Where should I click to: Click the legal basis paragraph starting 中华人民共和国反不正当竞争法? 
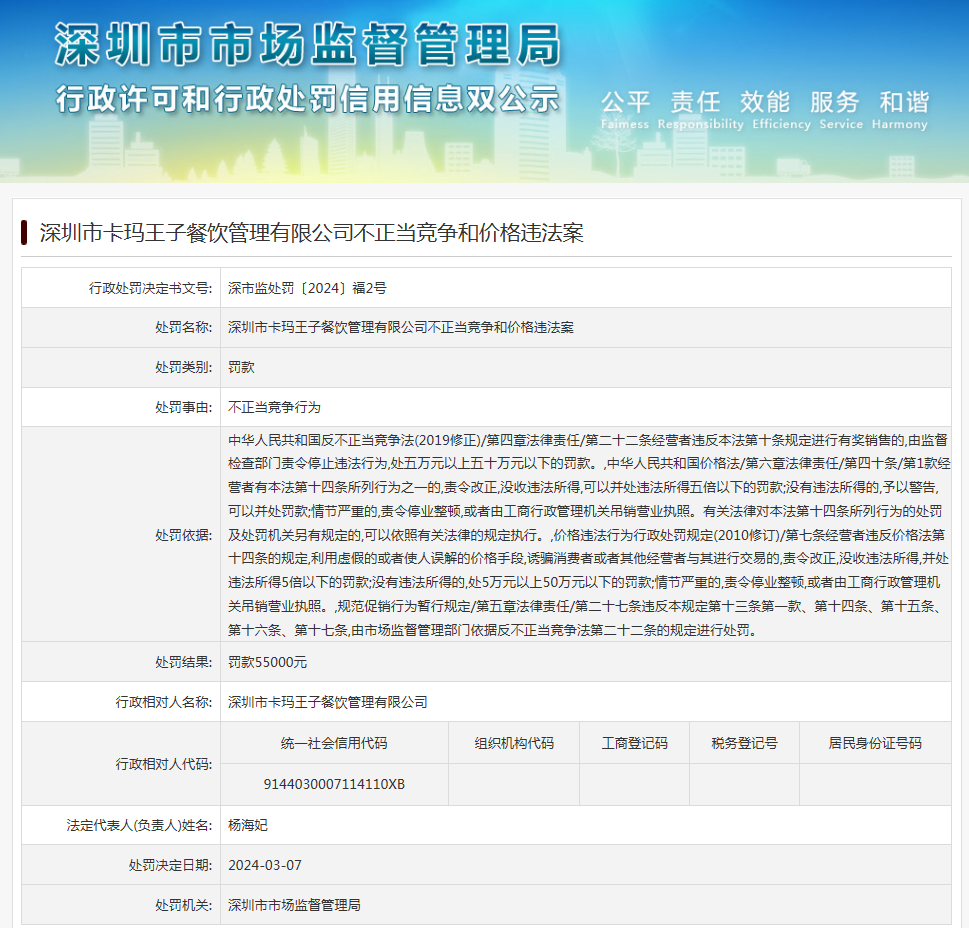click(588, 535)
